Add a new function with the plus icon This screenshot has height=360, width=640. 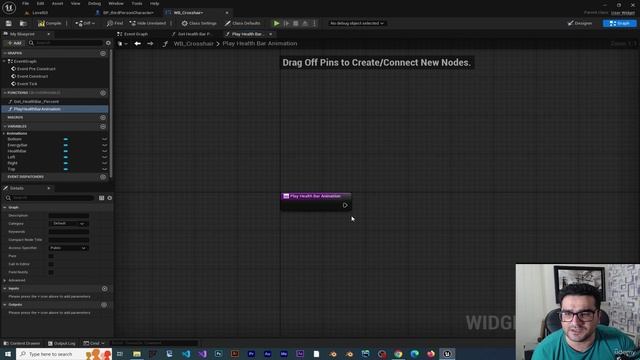(x=103, y=93)
